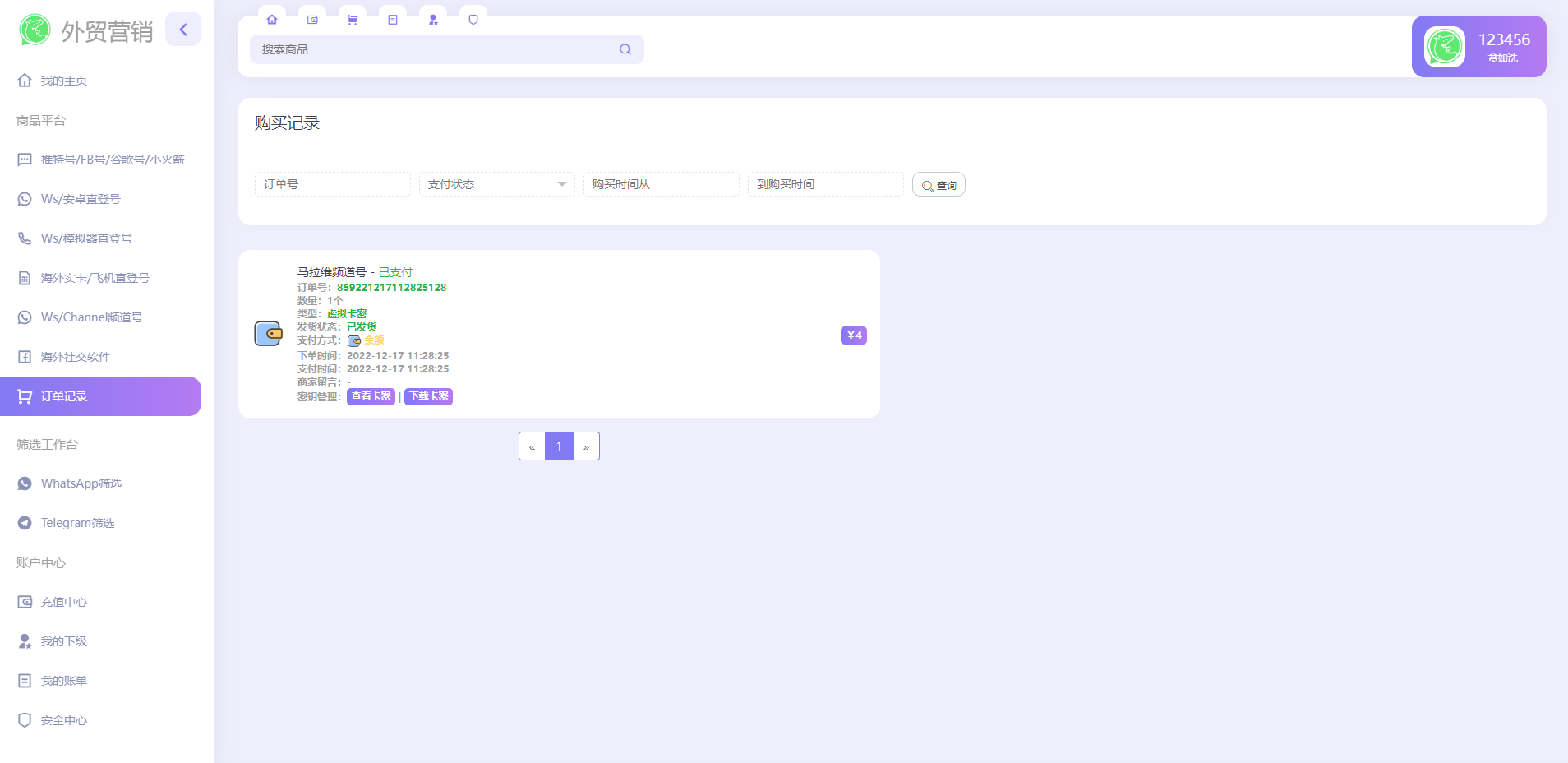Click the home icon in top toolbar
The height and width of the screenshot is (763, 1568).
pyautogui.click(x=272, y=20)
